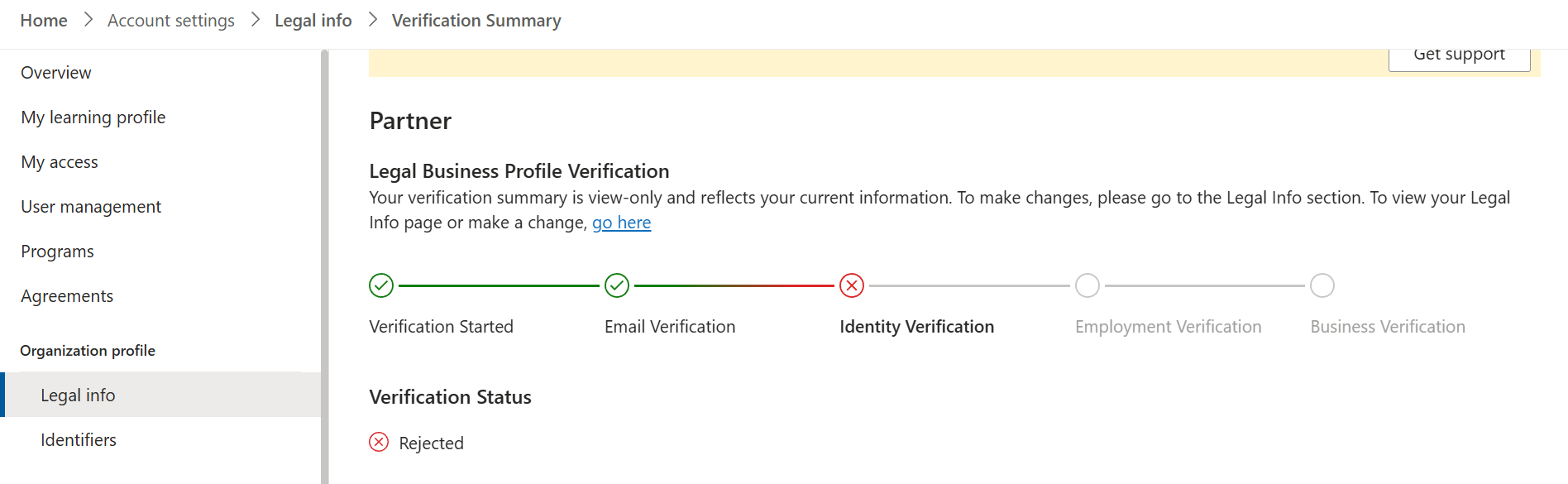Open My learning profile in sidebar
Screen dimensions: 1568x484
93,117
